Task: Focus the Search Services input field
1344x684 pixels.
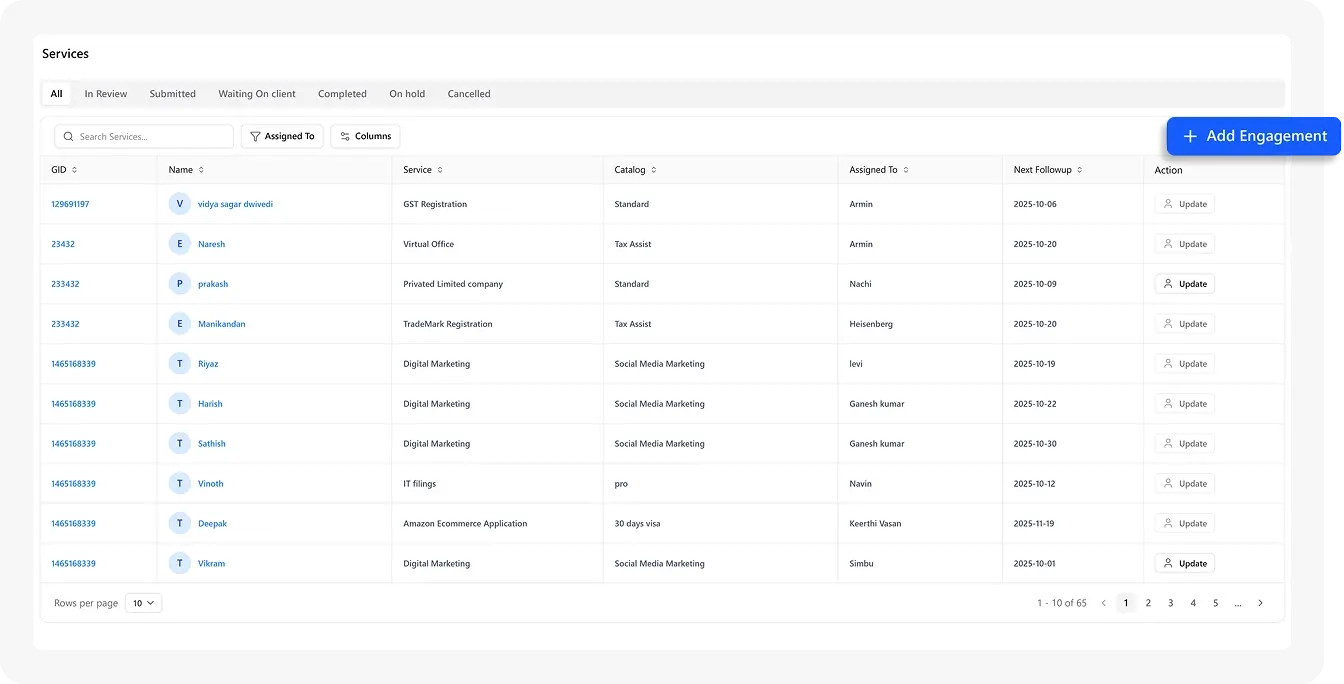Action: pyautogui.click(x=150, y=136)
